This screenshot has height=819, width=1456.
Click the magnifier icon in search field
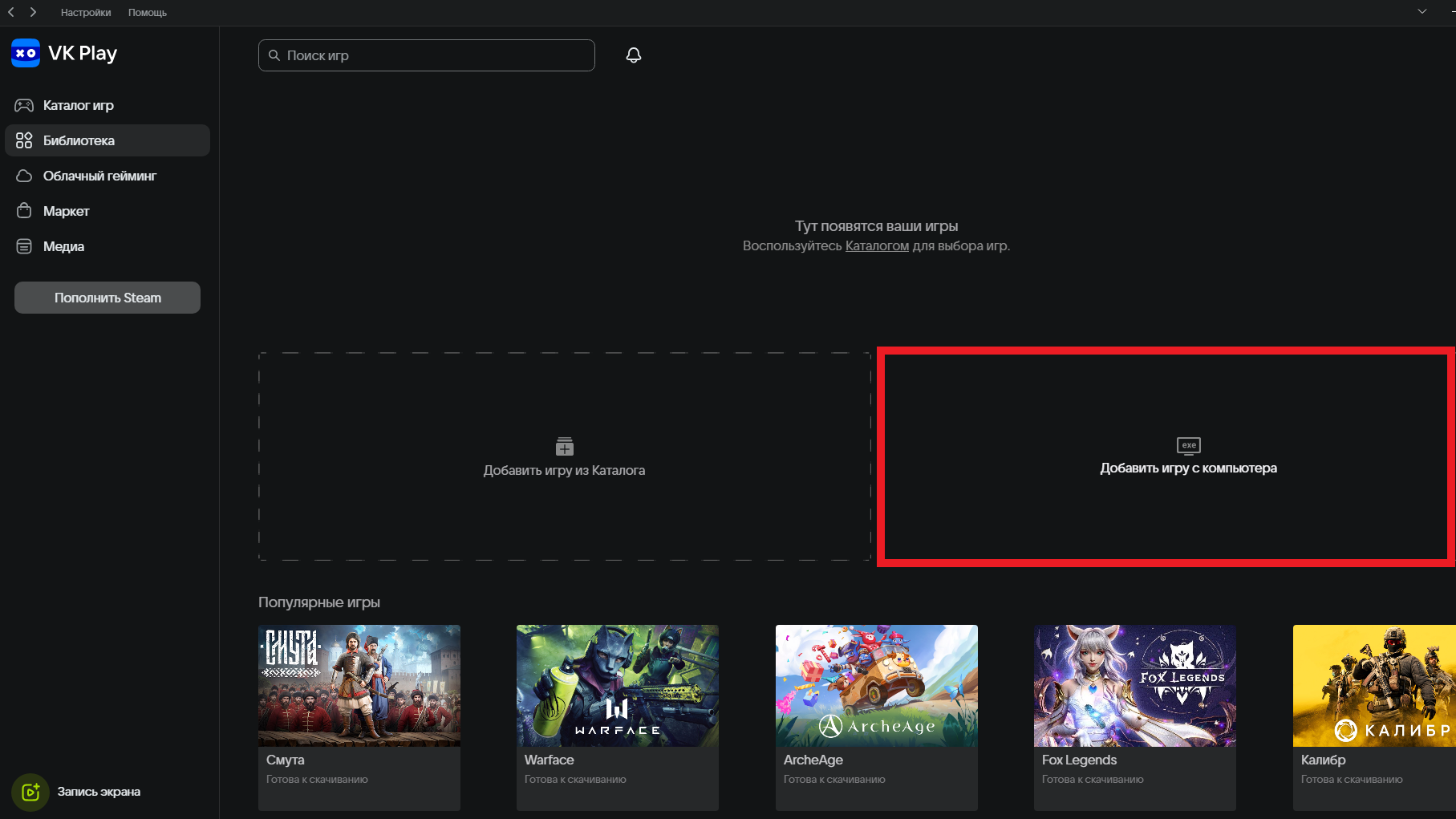pyautogui.click(x=274, y=55)
